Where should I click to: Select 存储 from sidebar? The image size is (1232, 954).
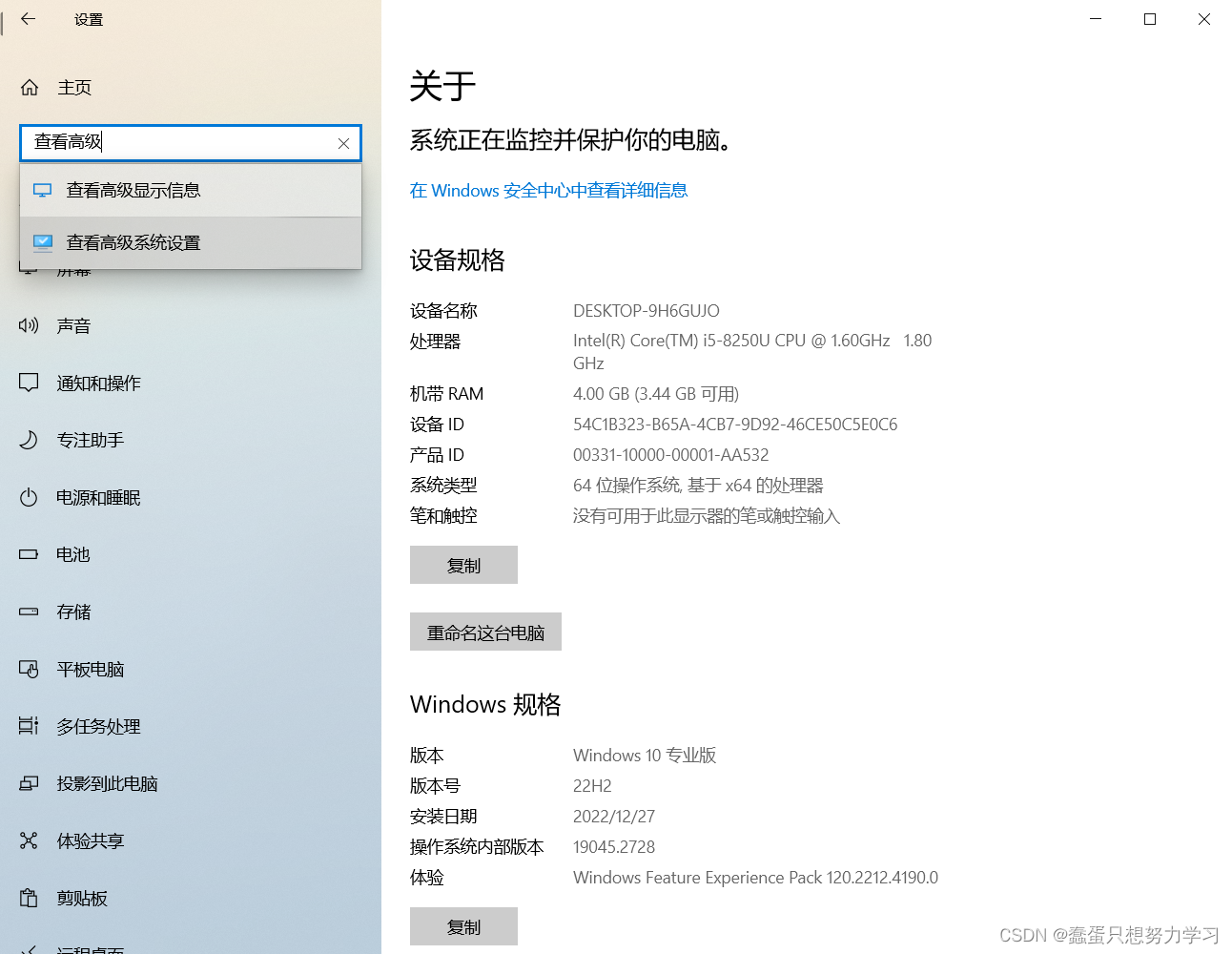tap(72, 612)
